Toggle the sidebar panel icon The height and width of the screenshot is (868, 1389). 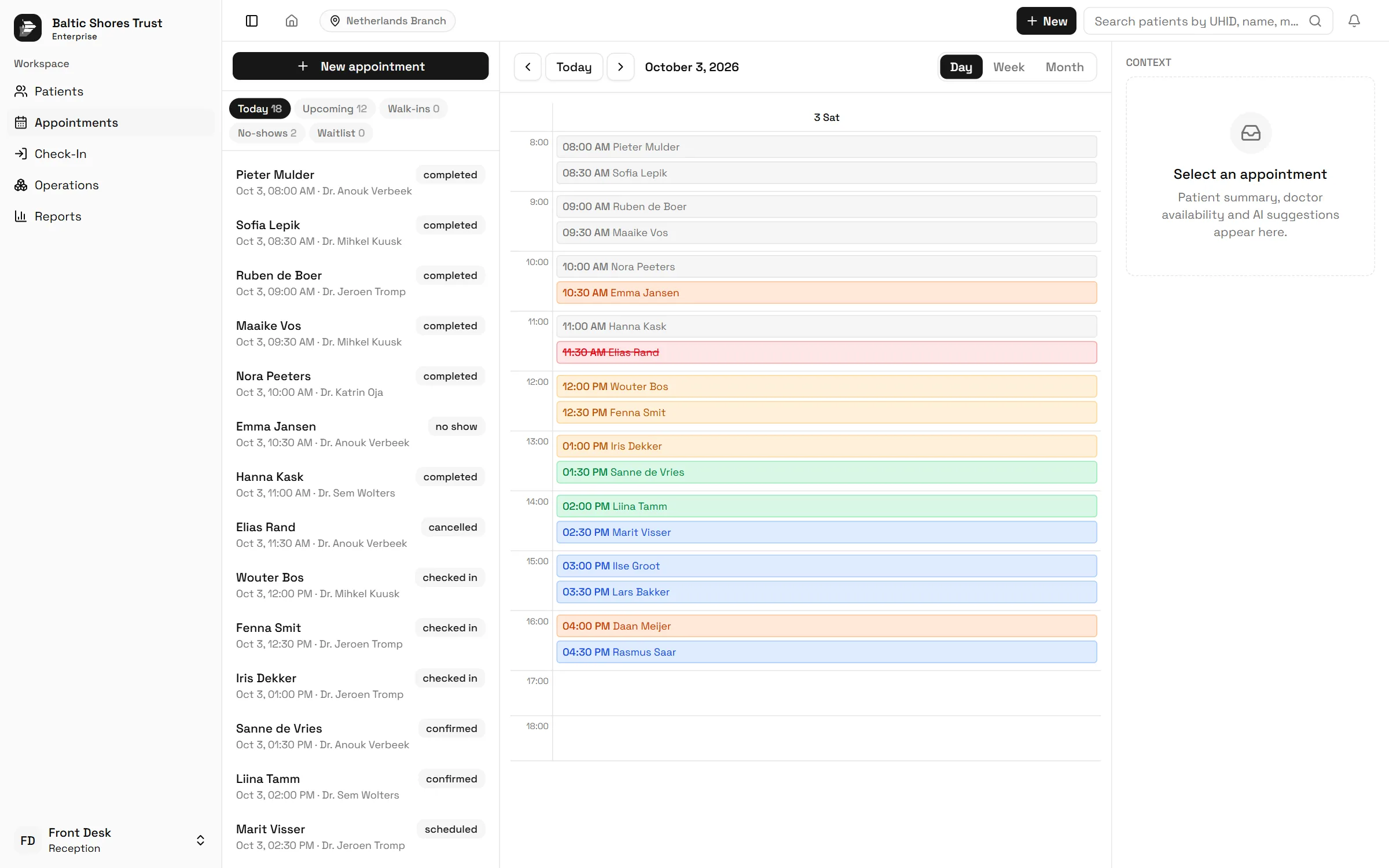point(252,21)
